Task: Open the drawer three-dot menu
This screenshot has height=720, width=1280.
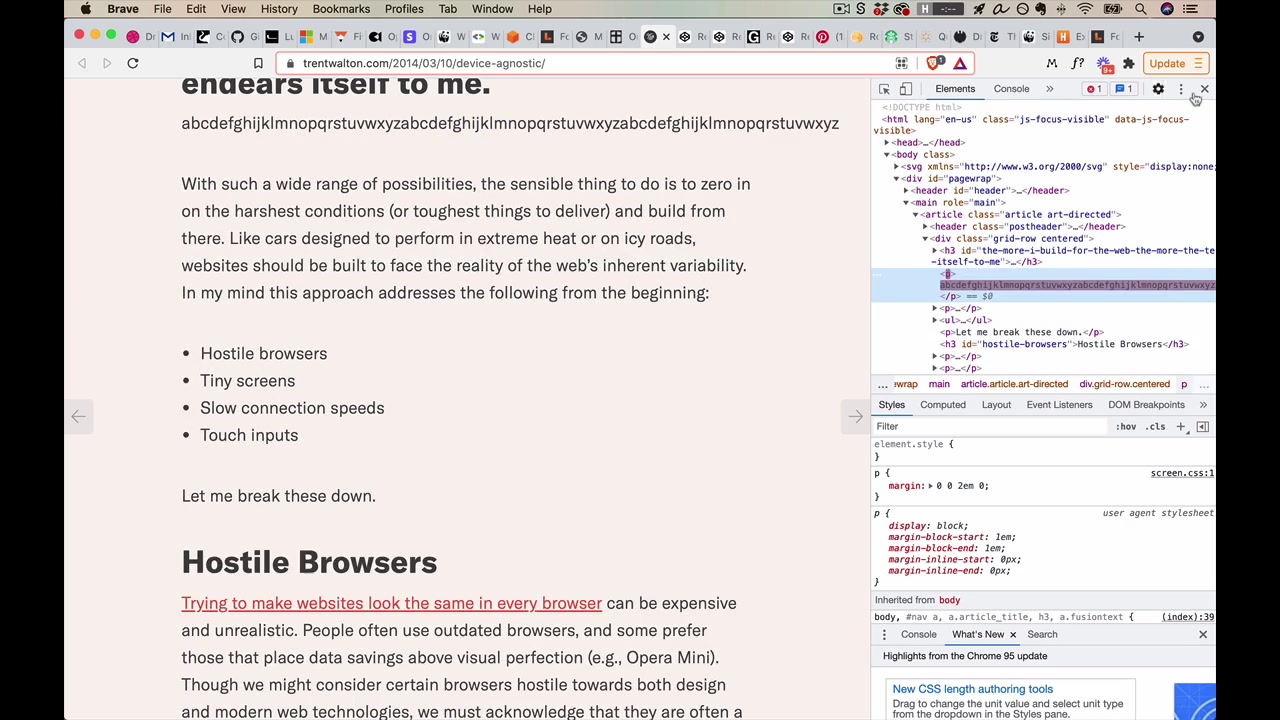Action: pyautogui.click(x=884, y=635)
